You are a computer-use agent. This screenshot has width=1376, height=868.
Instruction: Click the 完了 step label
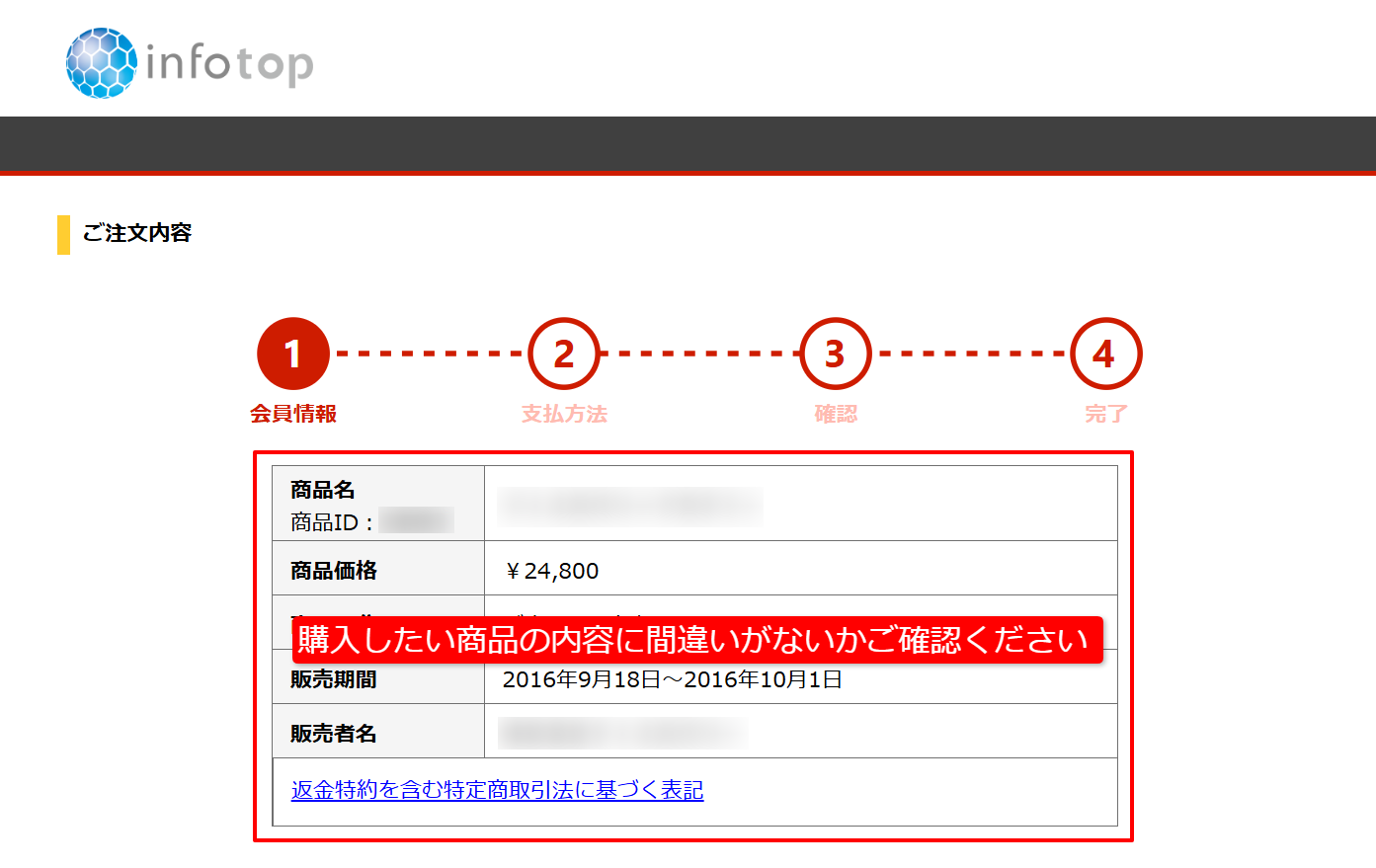pos(1105,414)
